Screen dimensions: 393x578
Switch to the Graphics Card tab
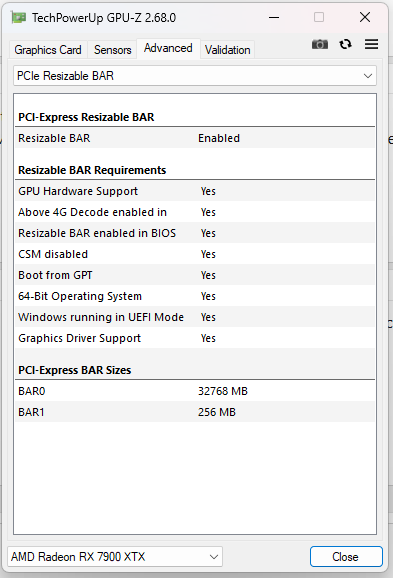48,50
